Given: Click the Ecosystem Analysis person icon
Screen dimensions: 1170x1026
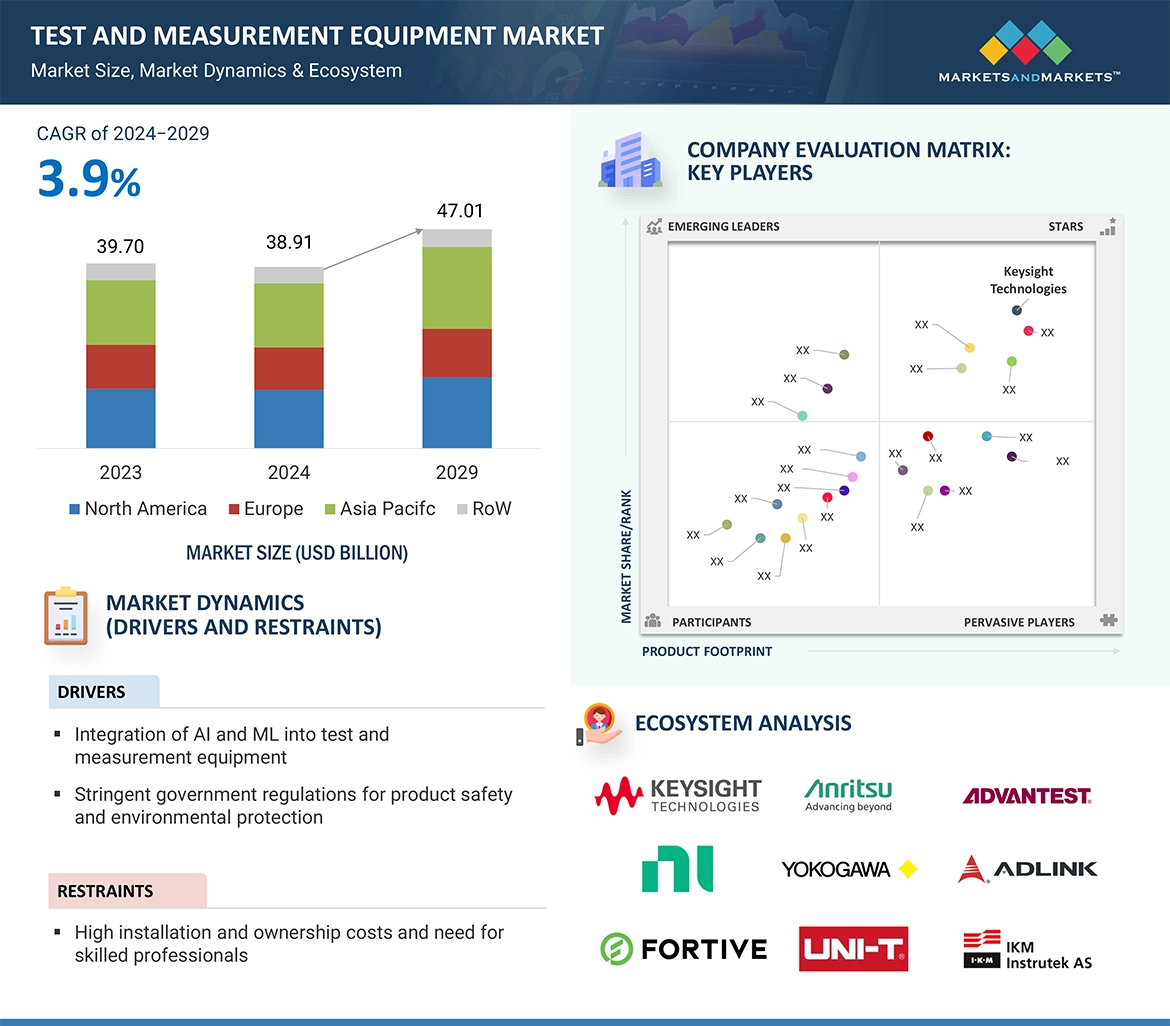Looking at the screenshot, I should point(600,724).
